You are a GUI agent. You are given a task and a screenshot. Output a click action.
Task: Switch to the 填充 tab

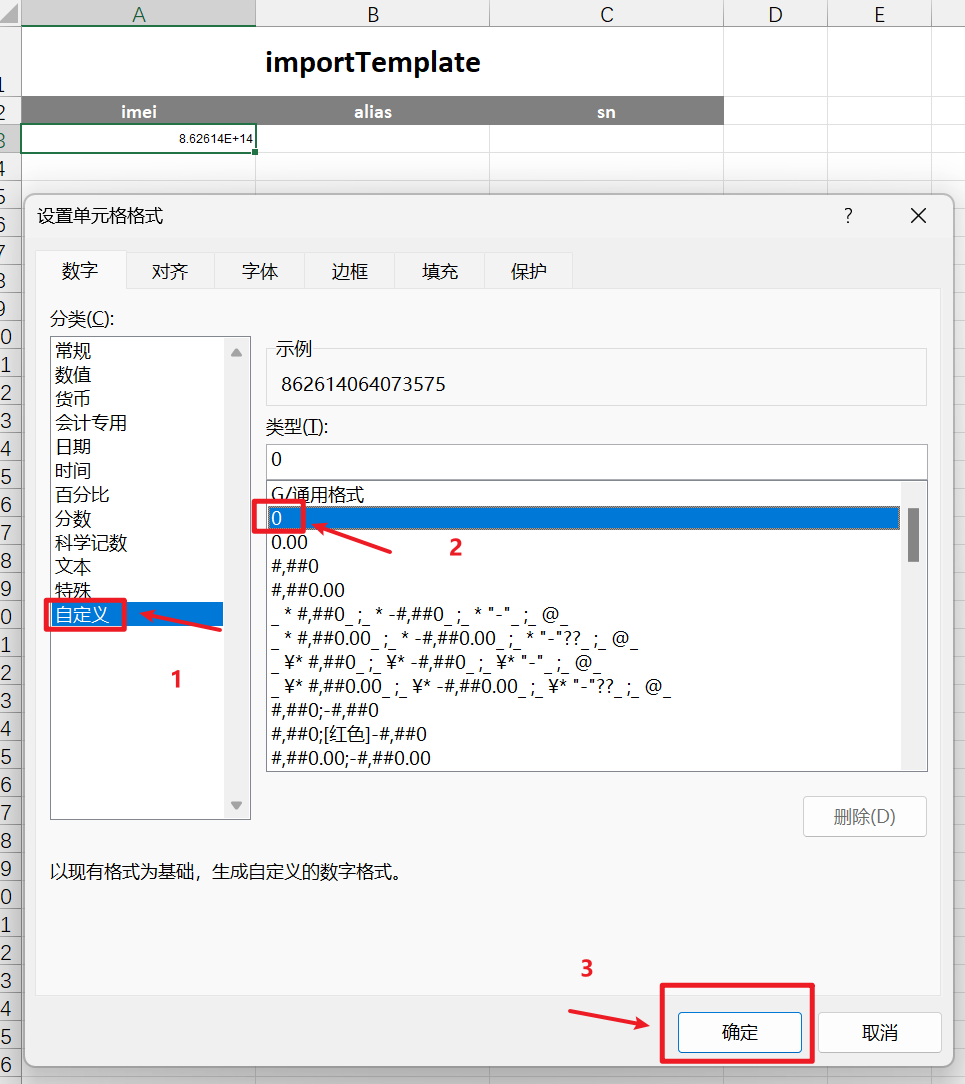click(x=438, y=270)
